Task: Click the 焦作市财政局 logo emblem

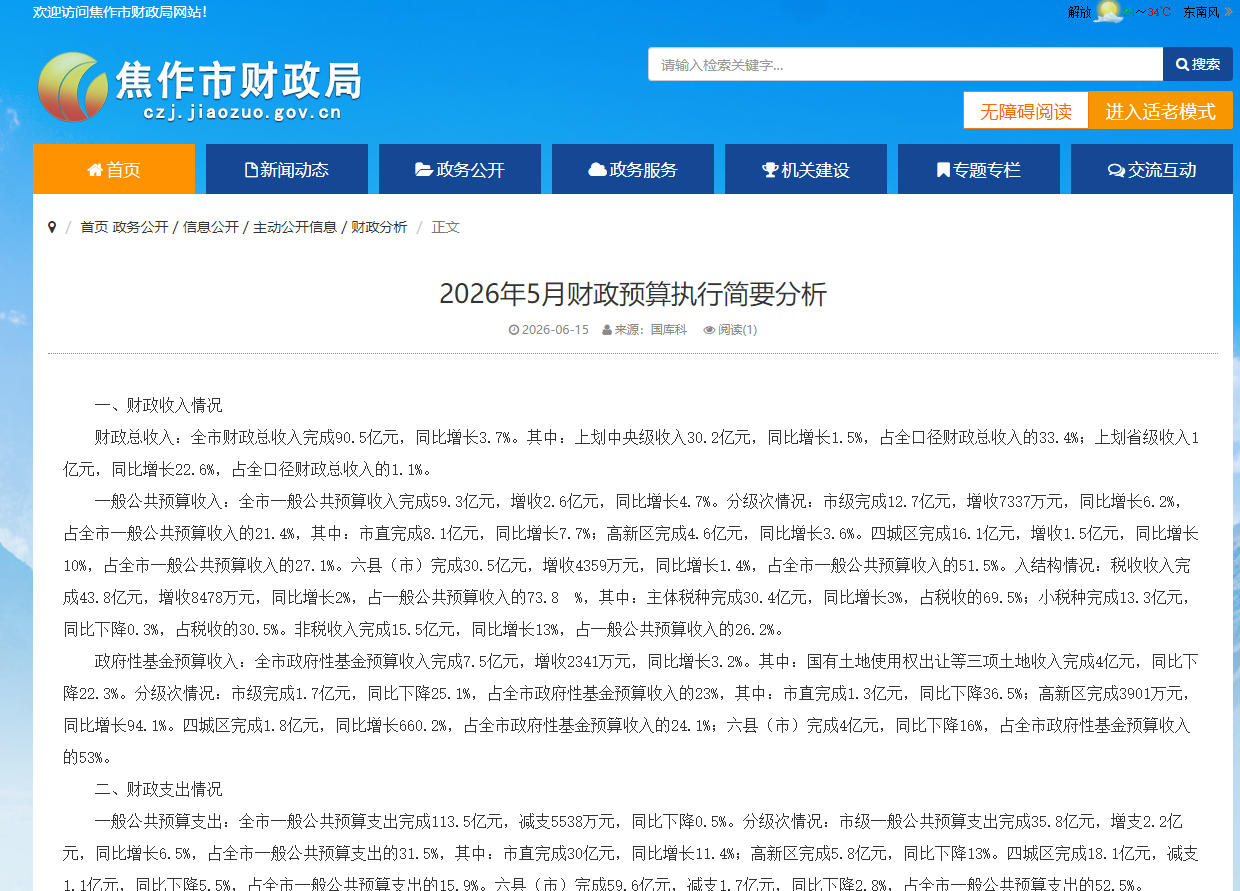Action: click(x=73, y=87)
